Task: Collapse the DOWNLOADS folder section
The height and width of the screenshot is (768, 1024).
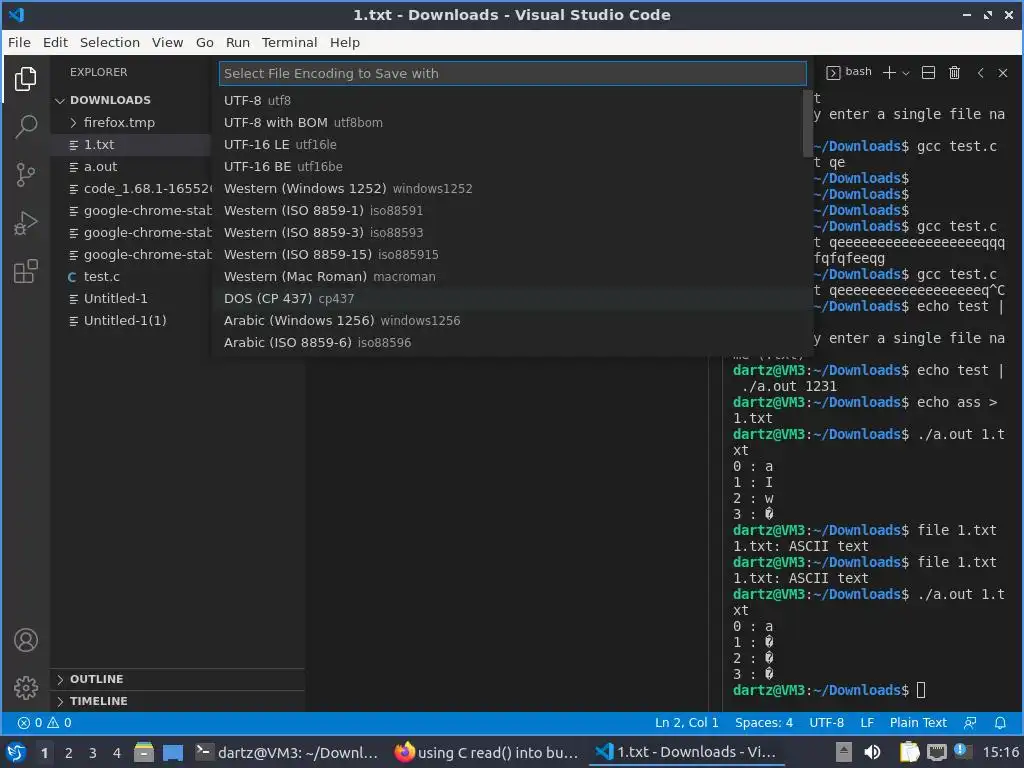Action: [x=110, y=100]
